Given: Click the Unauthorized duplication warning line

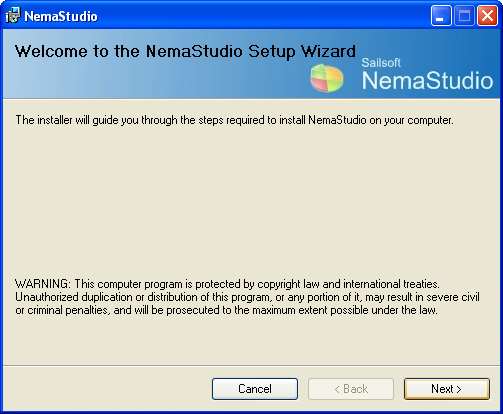Looking at the screenshot, I should tap(247, 297).
